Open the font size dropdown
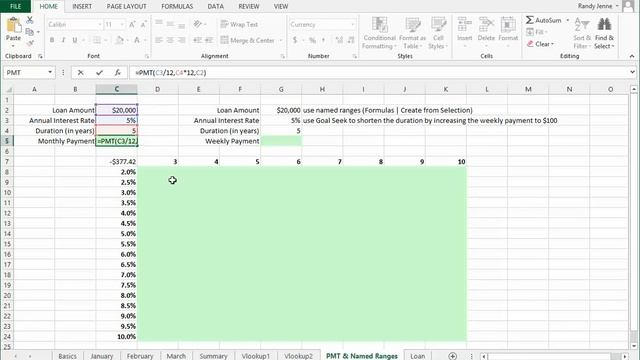The height and width of the screenshot is (360, 640). click(x=122, y=24)
